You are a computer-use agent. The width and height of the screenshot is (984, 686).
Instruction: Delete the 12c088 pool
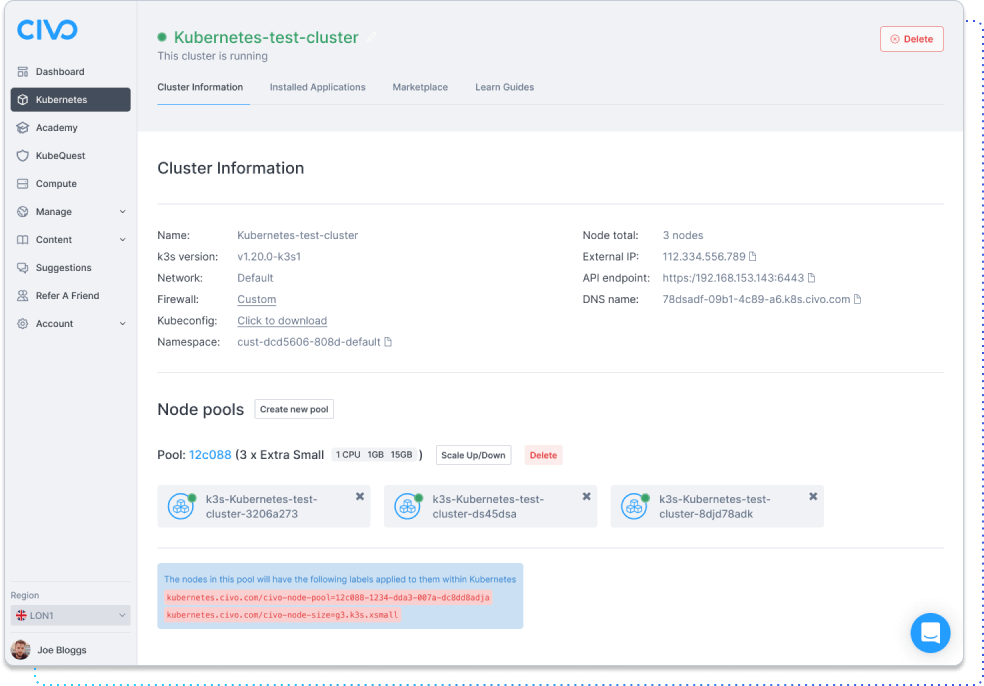[x=543, y=455]
